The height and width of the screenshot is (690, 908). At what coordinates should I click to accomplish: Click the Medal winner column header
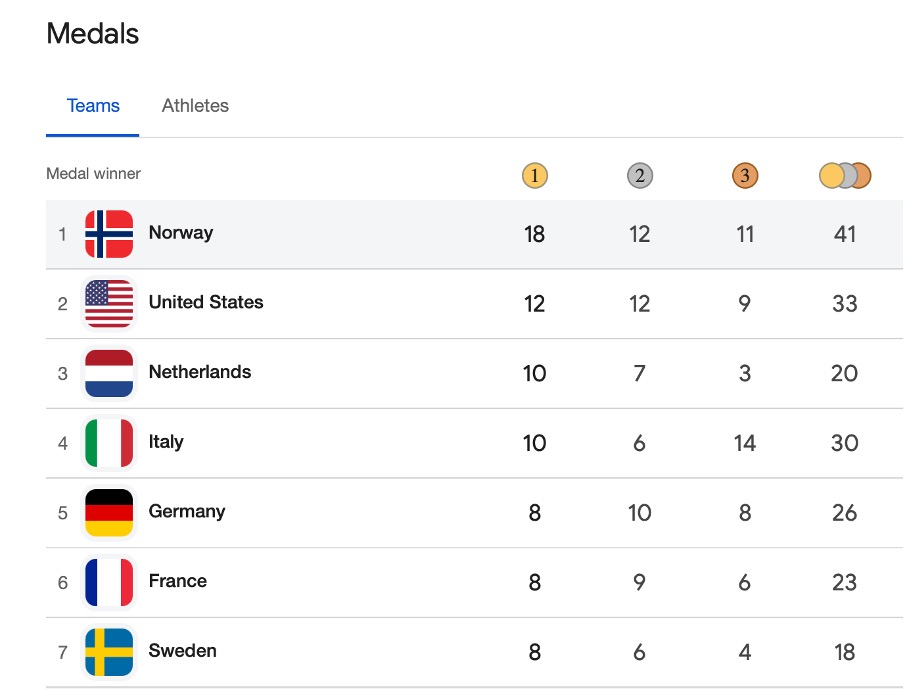pyautogui.click(x=93, y=174)
